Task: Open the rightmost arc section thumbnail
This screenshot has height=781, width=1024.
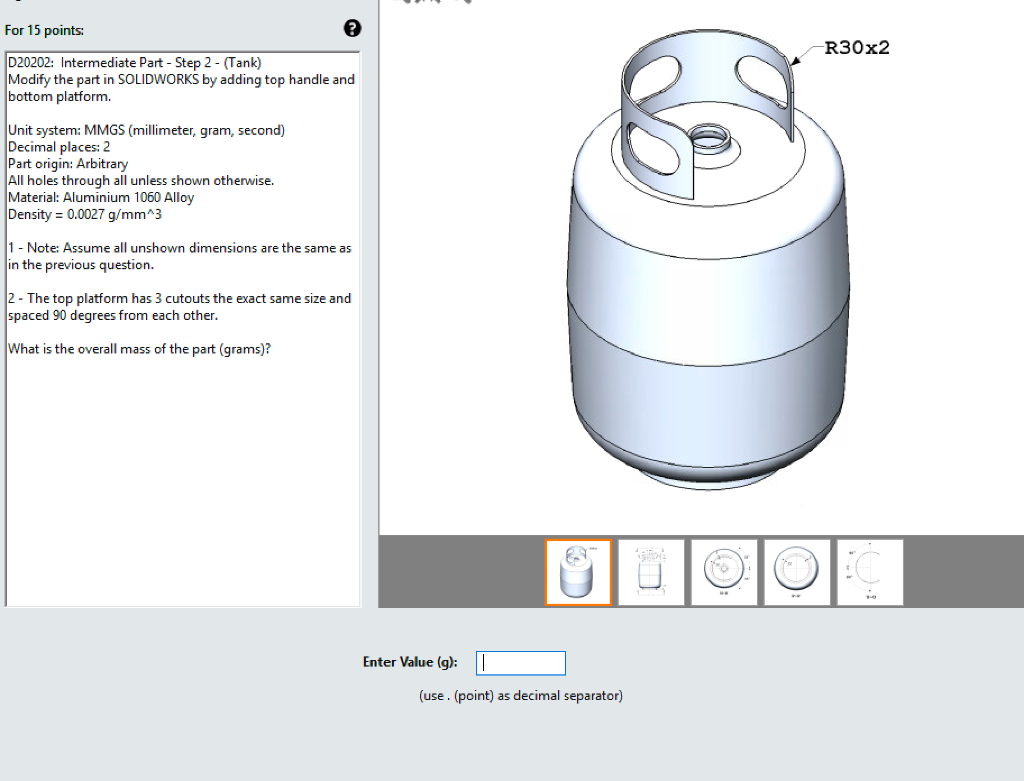Action: [x=869, y=572]
